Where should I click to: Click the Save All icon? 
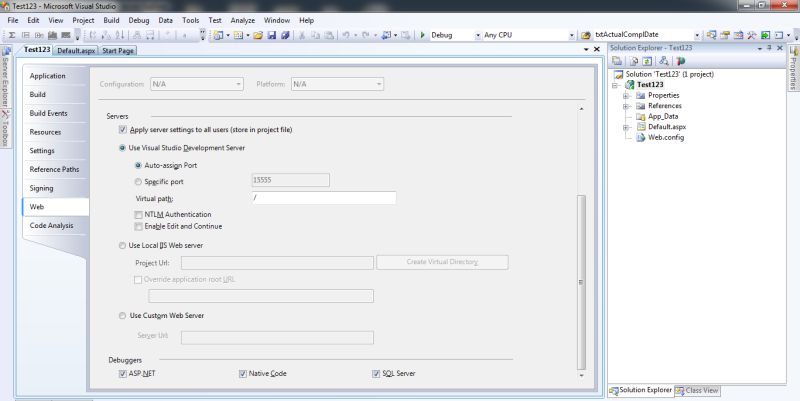coord(285,35)
